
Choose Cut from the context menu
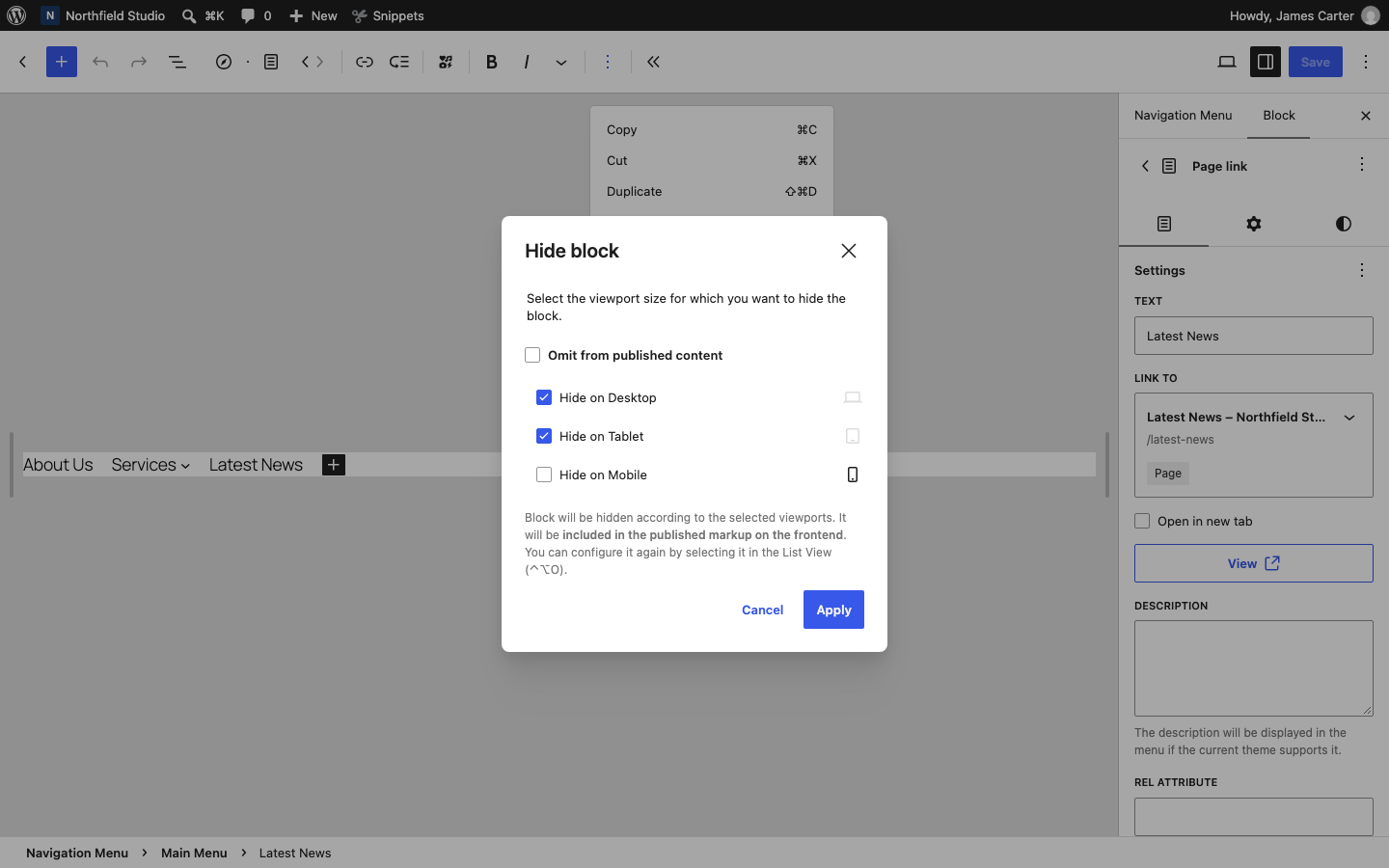(x=712, y=160)
